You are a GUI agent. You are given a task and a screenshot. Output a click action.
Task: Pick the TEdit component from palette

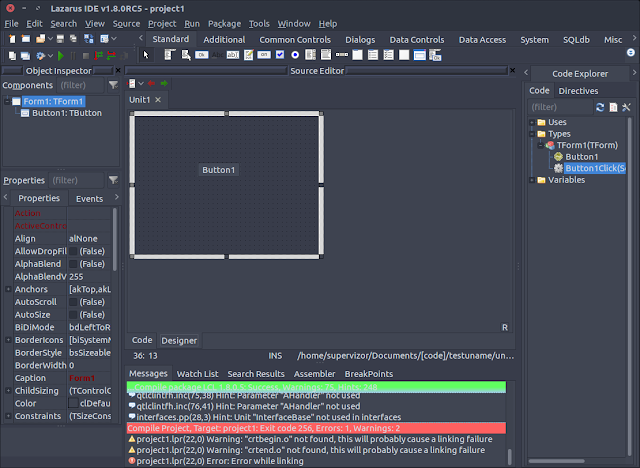click(233, 55)
